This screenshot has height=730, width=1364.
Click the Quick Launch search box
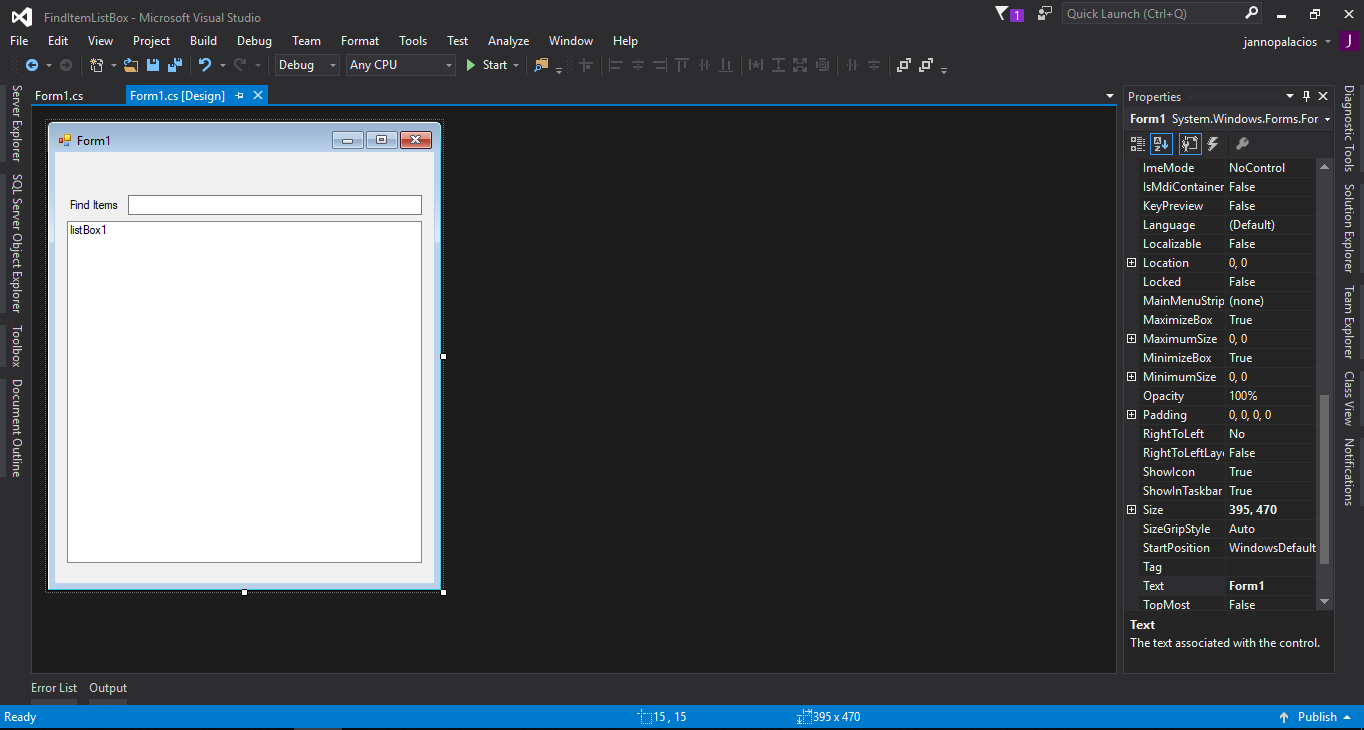[1152, 14]
